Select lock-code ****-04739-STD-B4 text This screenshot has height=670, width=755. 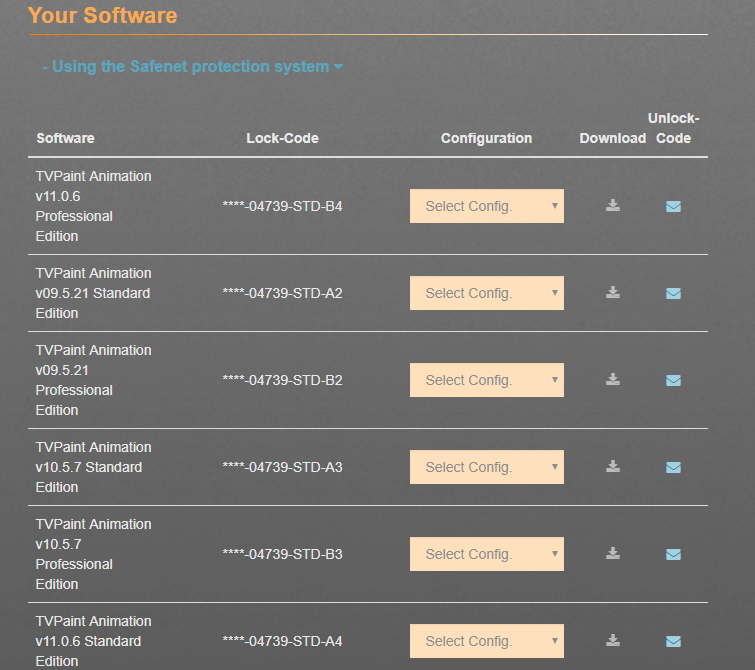point(283,206)
